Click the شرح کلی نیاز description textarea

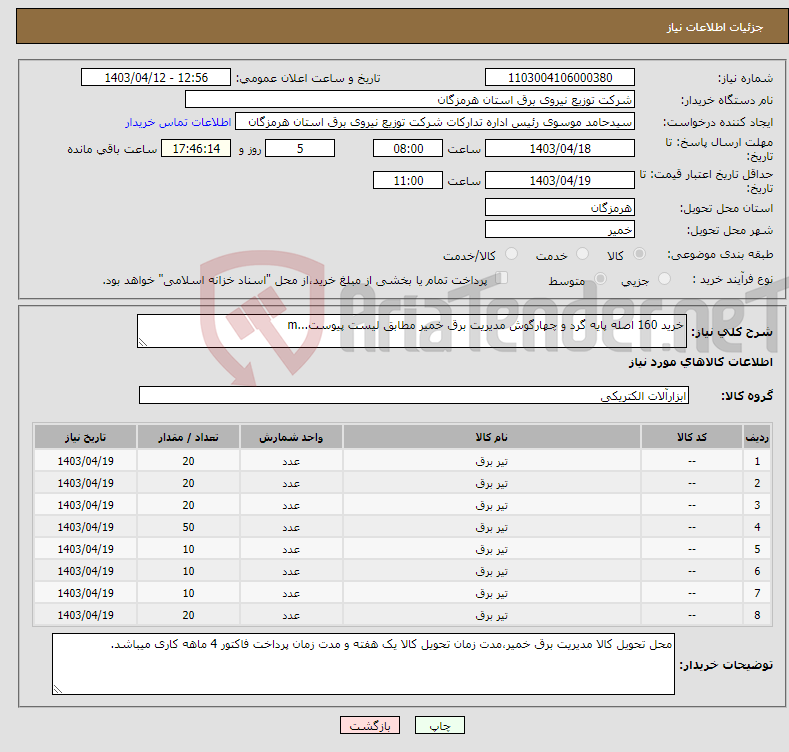pyautogui.click(x=412, y=331)
